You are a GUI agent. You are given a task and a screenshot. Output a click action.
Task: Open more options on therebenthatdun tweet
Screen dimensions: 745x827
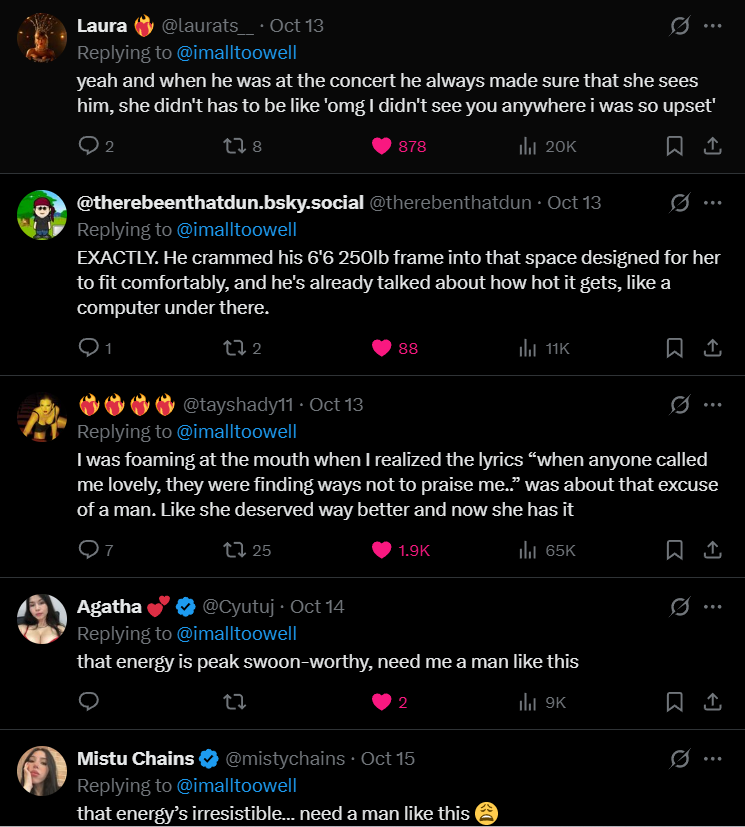coord(713,203)
